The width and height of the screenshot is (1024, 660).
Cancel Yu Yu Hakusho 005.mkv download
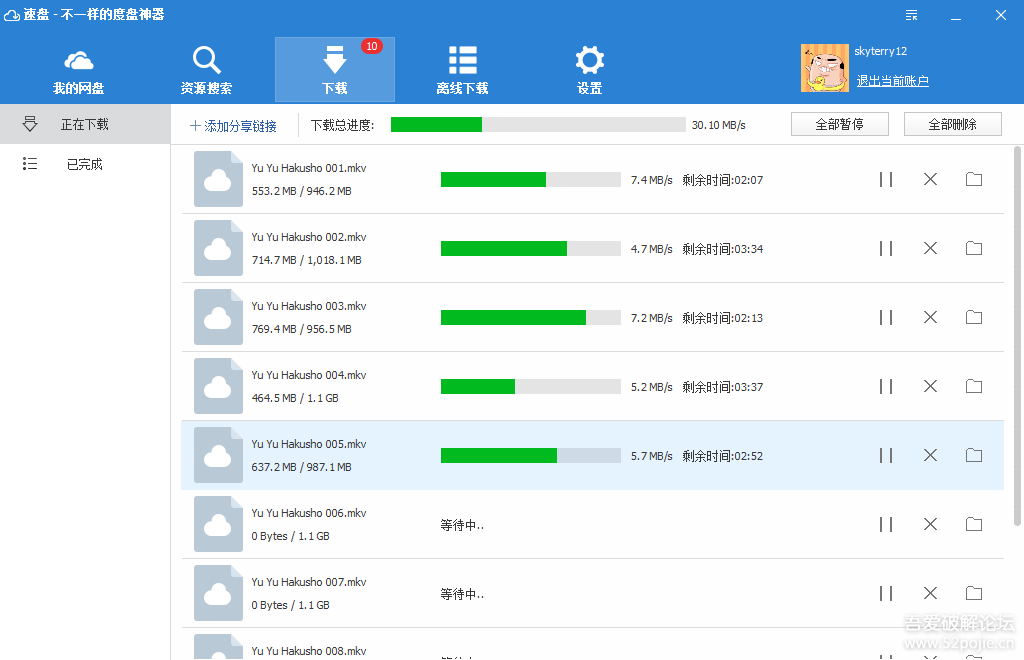coord(930,455)
